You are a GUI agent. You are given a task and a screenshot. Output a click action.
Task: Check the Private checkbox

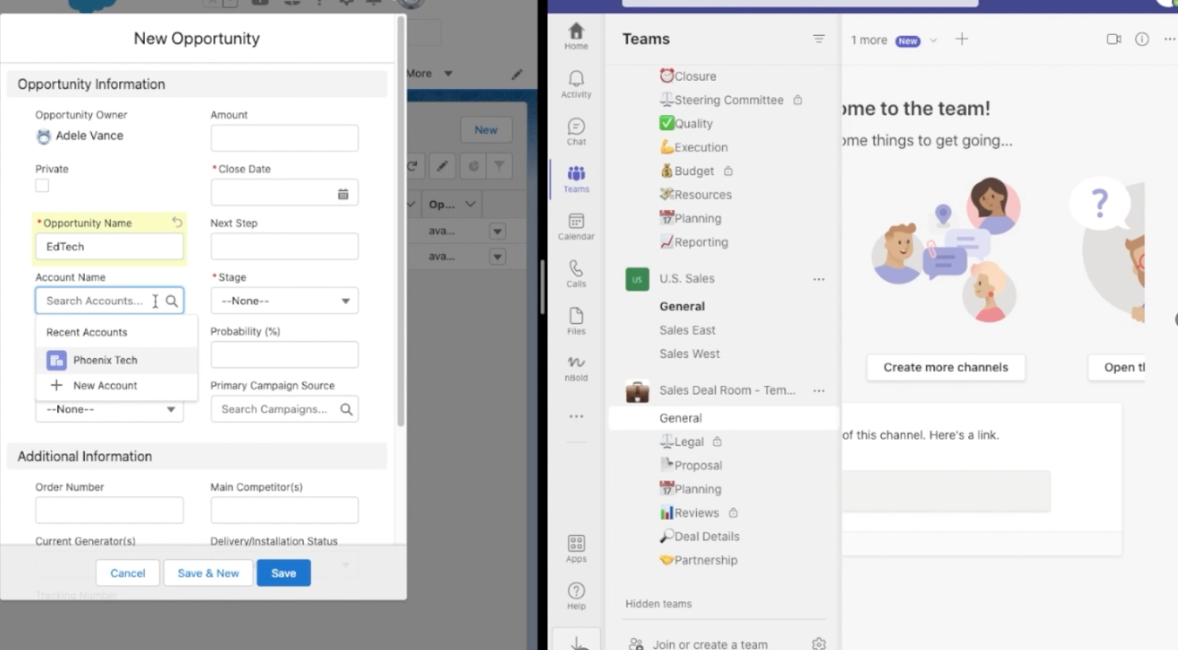point(42,186)
